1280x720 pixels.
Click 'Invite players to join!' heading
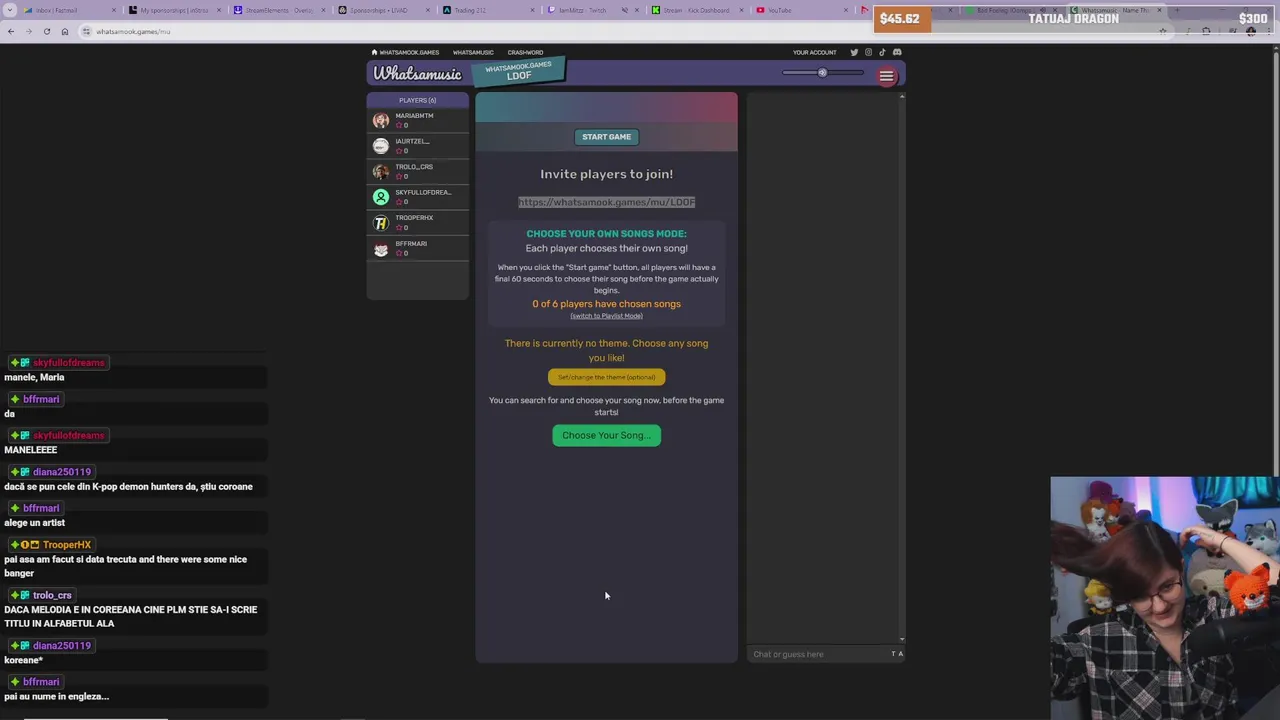pyautogui.click(x=607, y=174)
